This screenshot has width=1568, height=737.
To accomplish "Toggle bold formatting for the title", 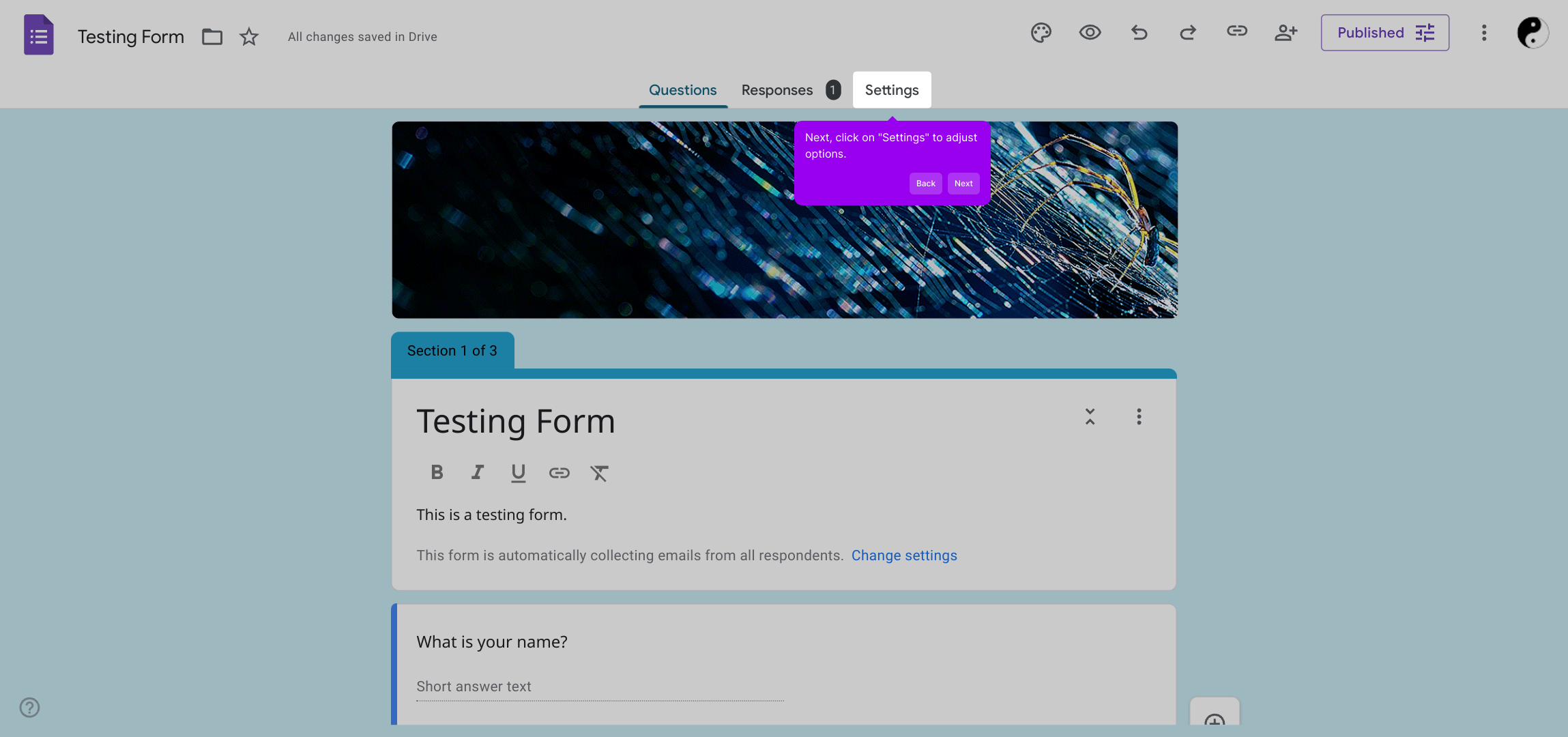I will [x=437, y=472].
